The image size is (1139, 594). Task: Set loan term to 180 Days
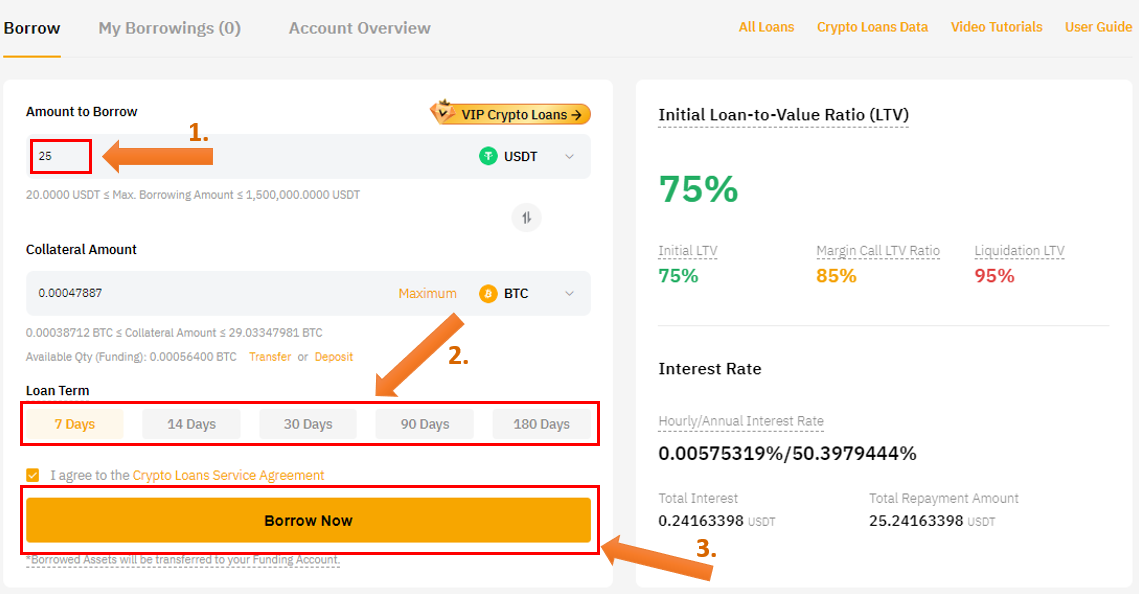(541, 424)
